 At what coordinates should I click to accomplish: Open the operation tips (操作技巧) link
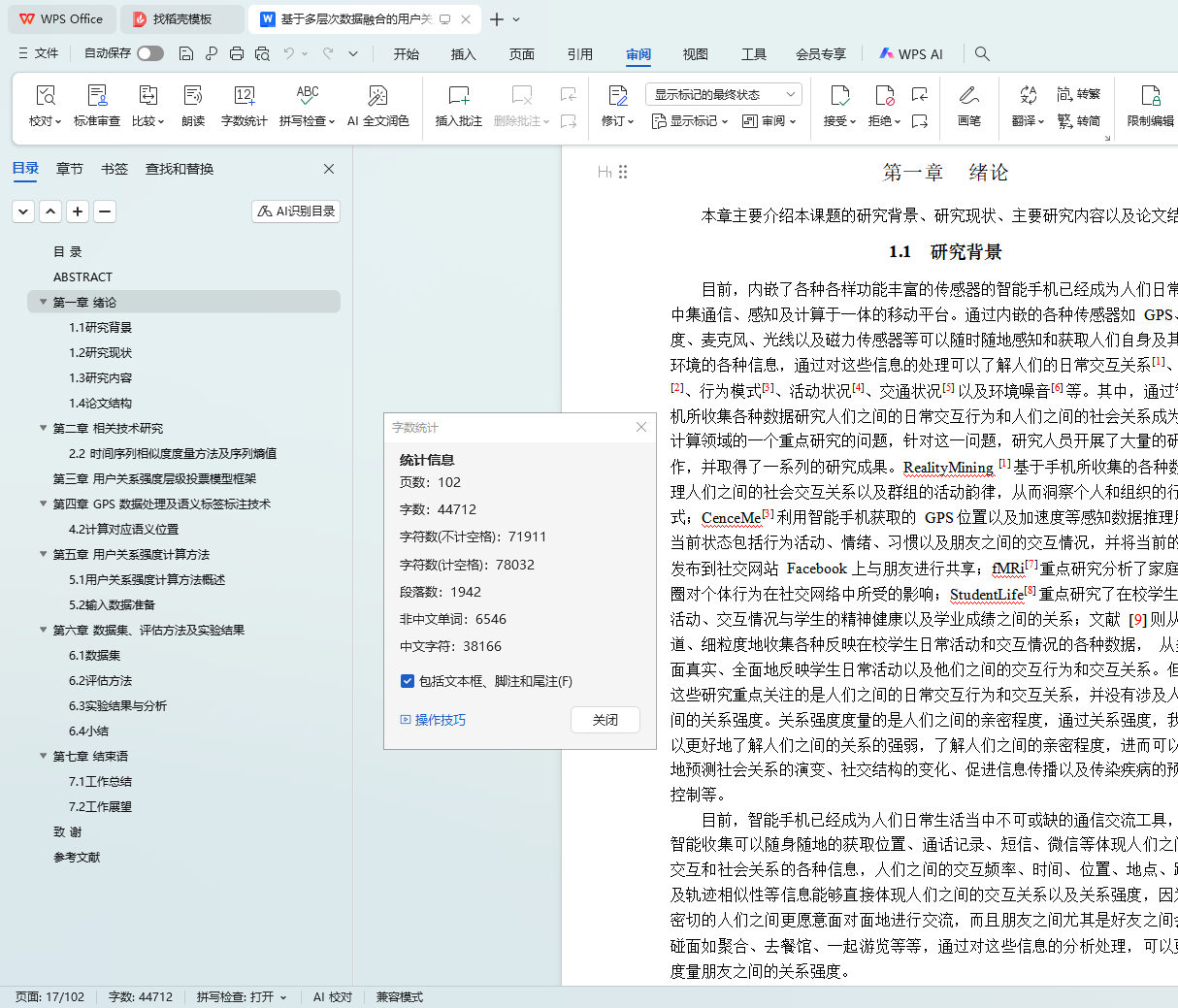(x=440, y=720)
